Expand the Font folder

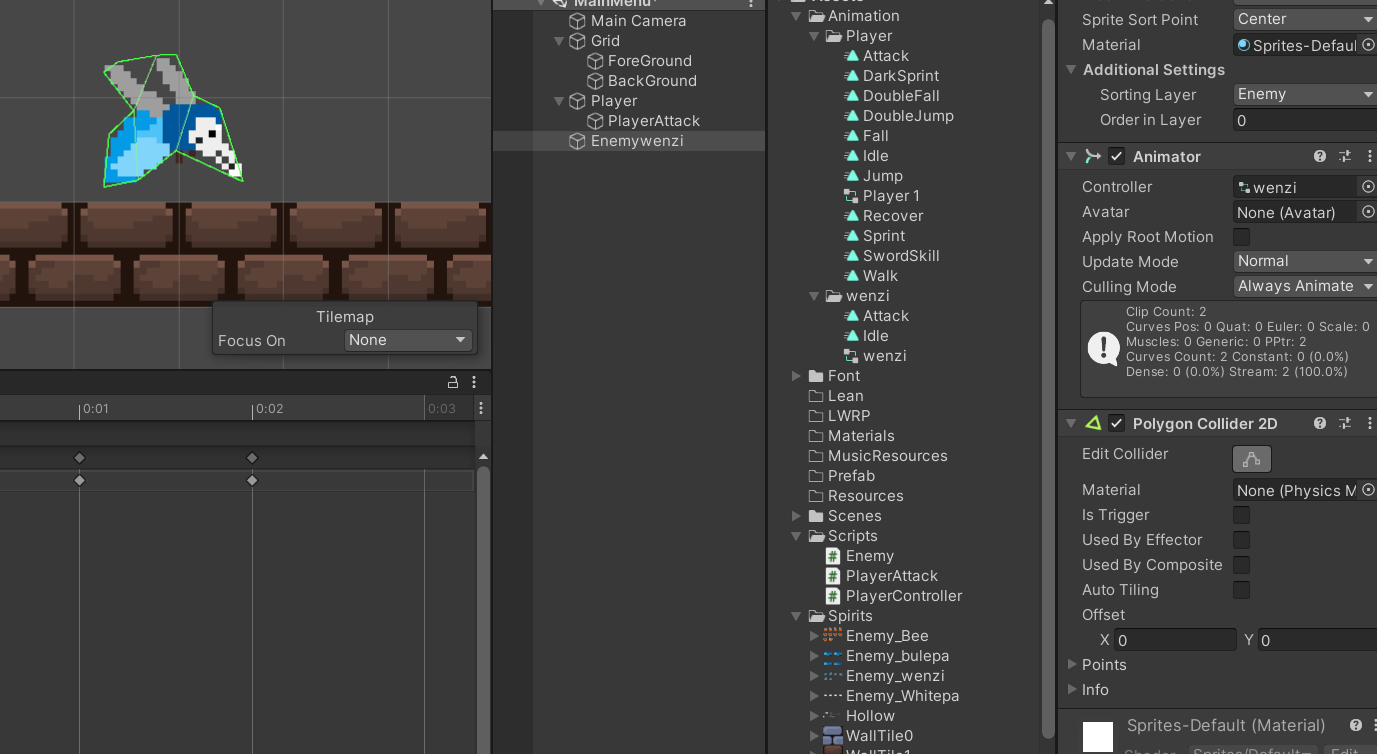click(x=796, y=376)
